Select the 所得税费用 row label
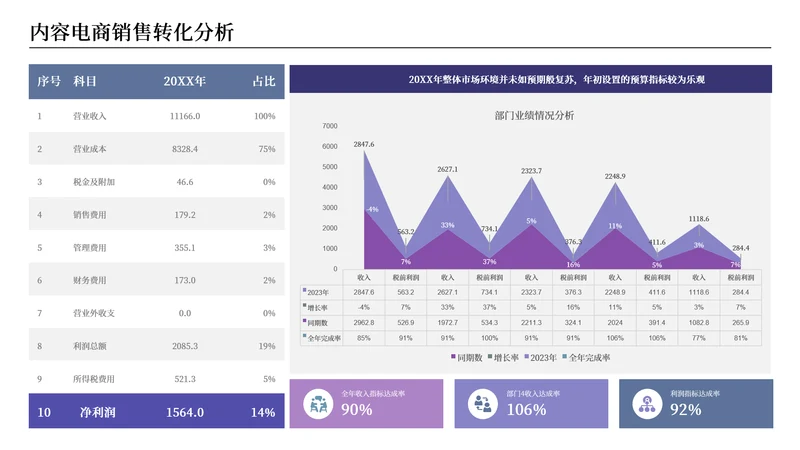Screen dimensions: 800x450 click(x=94, y=379)
